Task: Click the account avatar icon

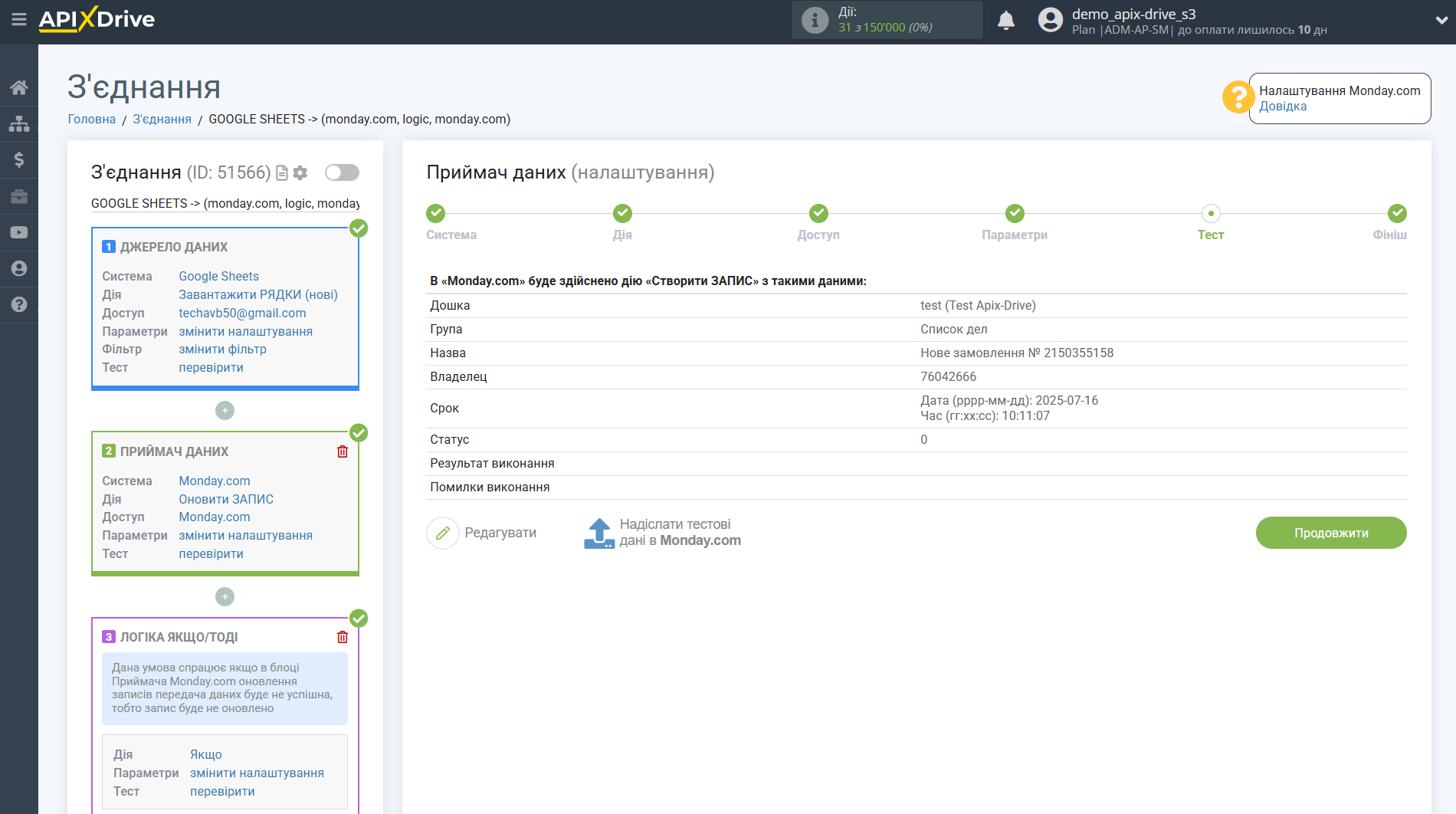Action: (1051, 20)
